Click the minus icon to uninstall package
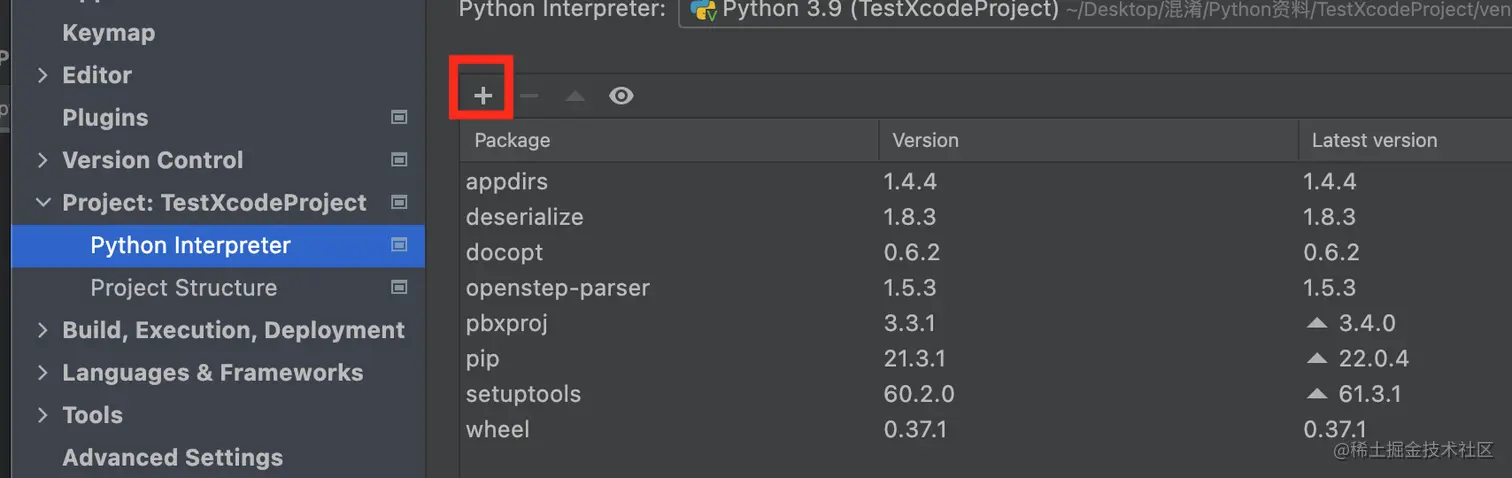Screen dimensions: 1512x478 tap(530, 96)
